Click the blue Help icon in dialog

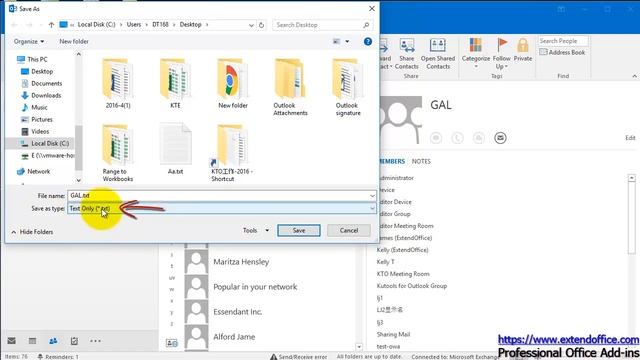pyautogui.click(x=368, y=42)
